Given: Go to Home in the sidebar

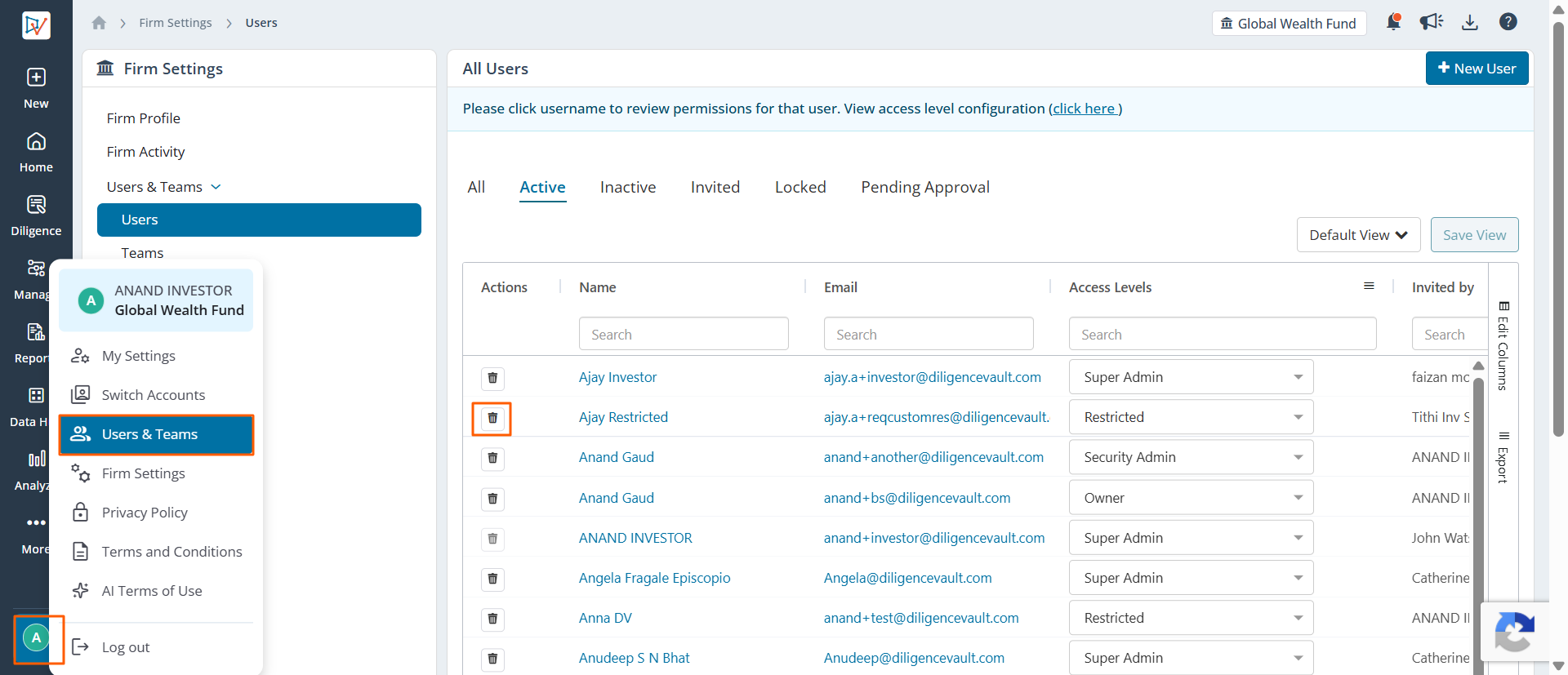Looking at the screenshot, I should click(36, 152).
